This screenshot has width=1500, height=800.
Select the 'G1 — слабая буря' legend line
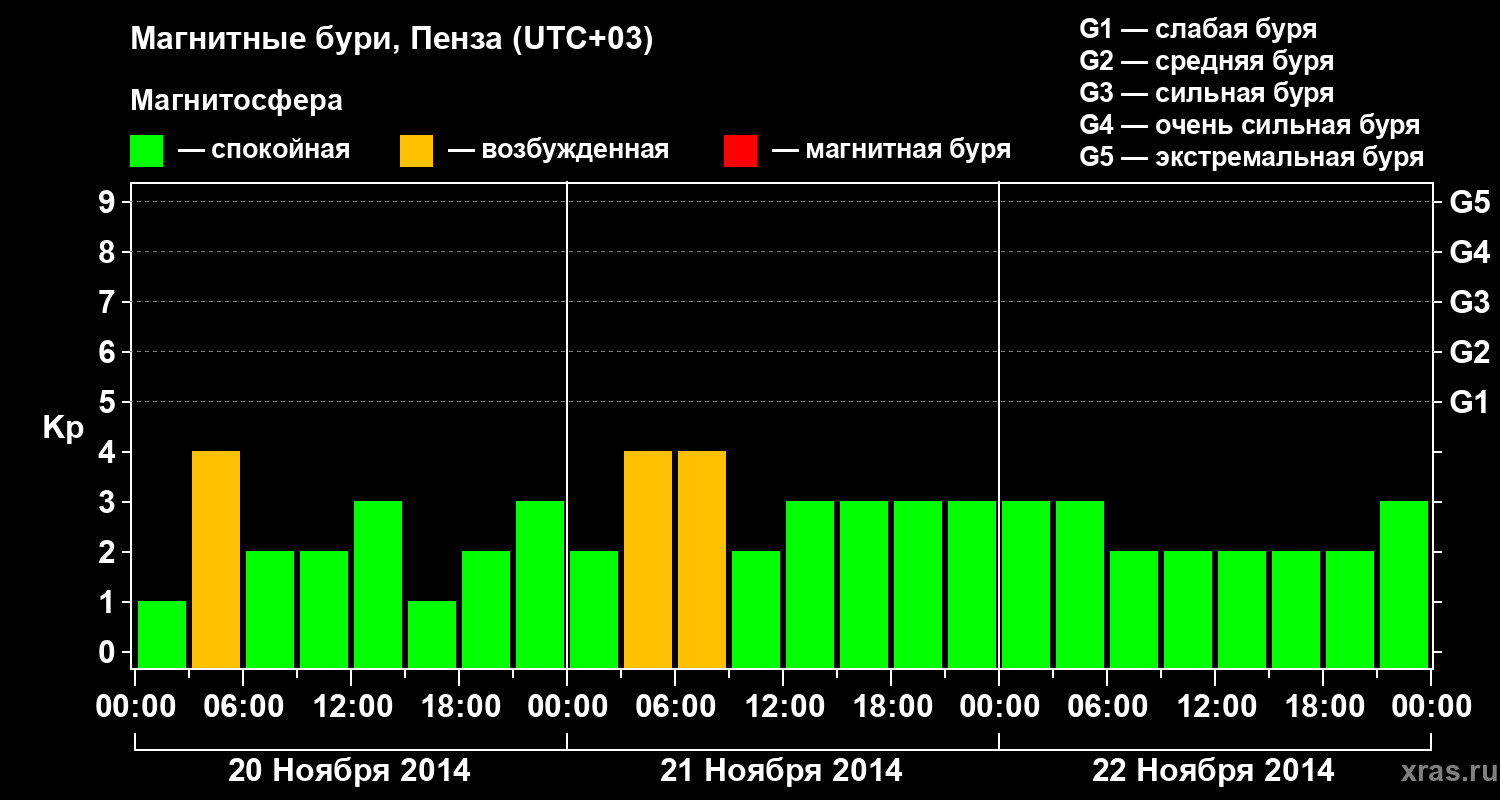1198,28
